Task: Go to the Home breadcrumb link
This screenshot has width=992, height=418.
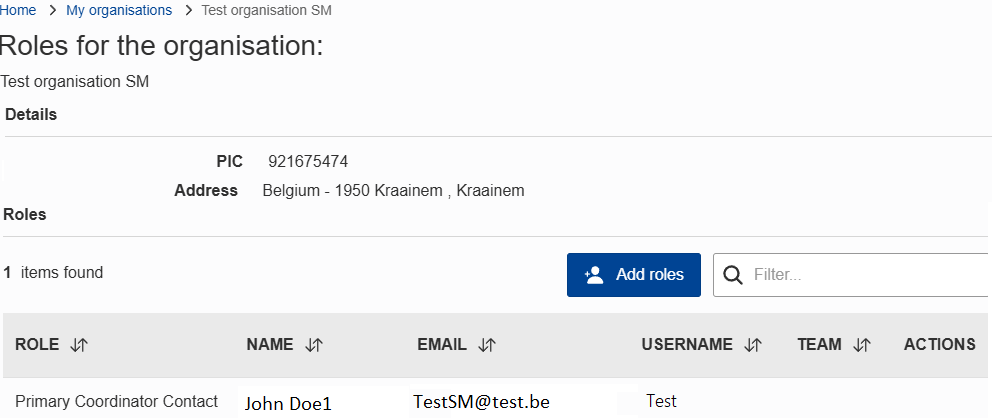Action: point(18,10)
